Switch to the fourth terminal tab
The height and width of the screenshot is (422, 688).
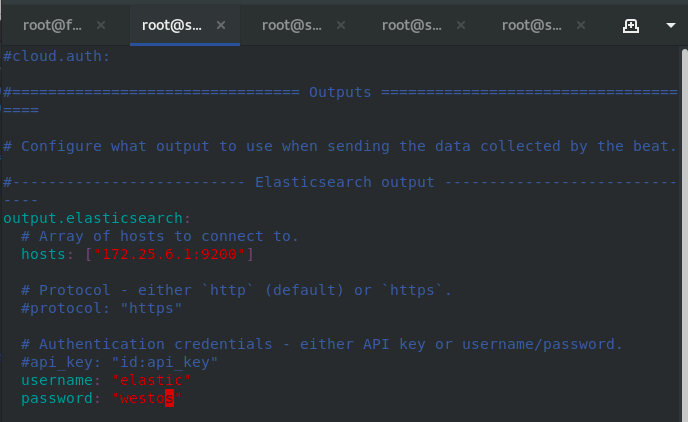tap(412, 25)
